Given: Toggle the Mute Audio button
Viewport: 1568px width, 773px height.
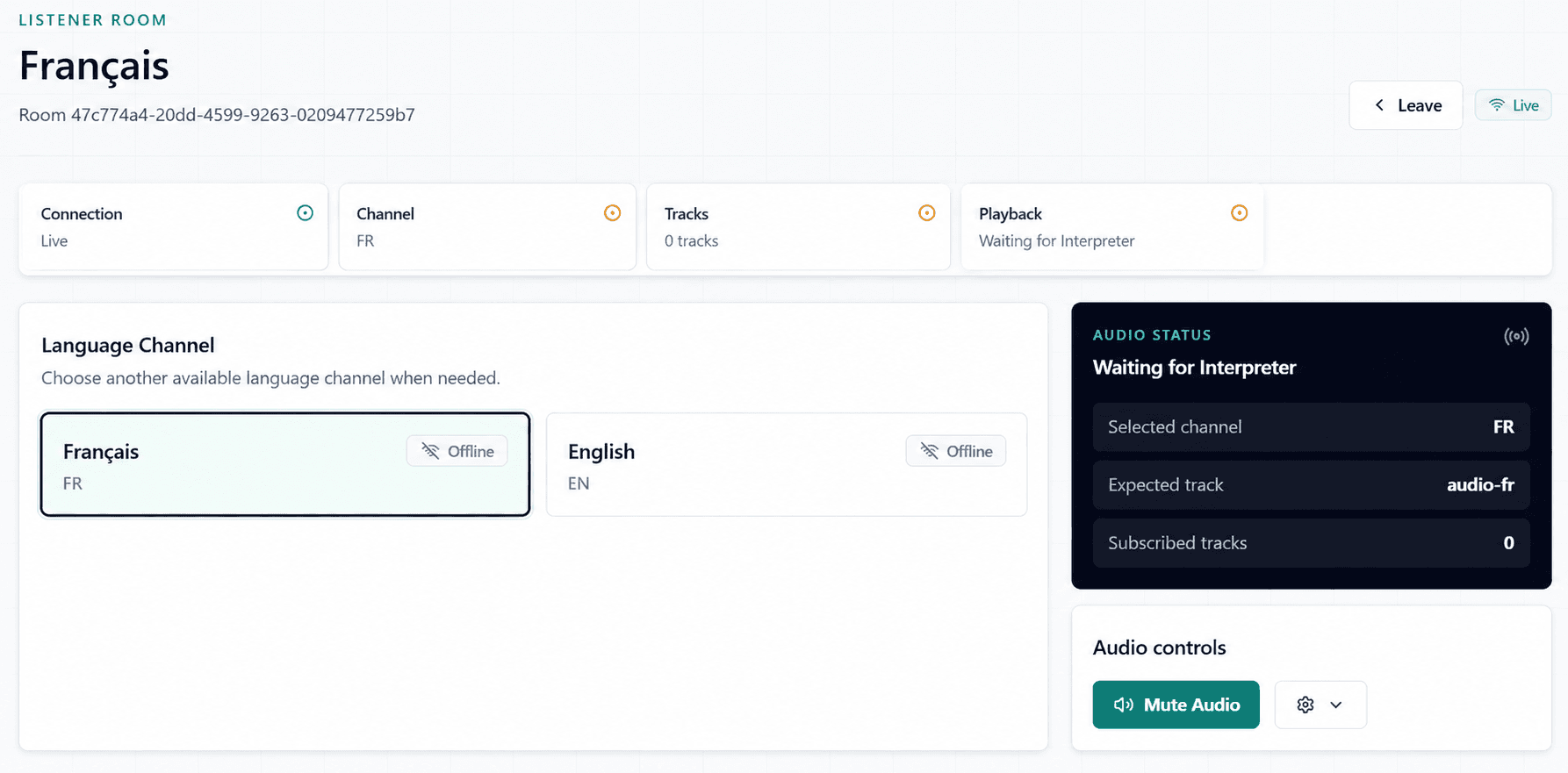Looking at the screenshot, I should pos(1176,705).
